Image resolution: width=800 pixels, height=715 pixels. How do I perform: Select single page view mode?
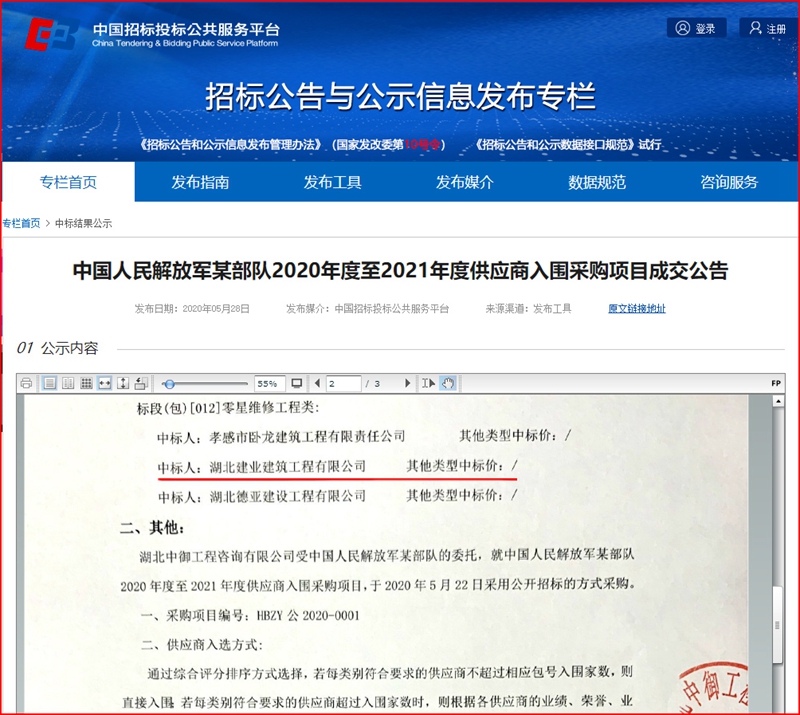(x=49, y=383)
